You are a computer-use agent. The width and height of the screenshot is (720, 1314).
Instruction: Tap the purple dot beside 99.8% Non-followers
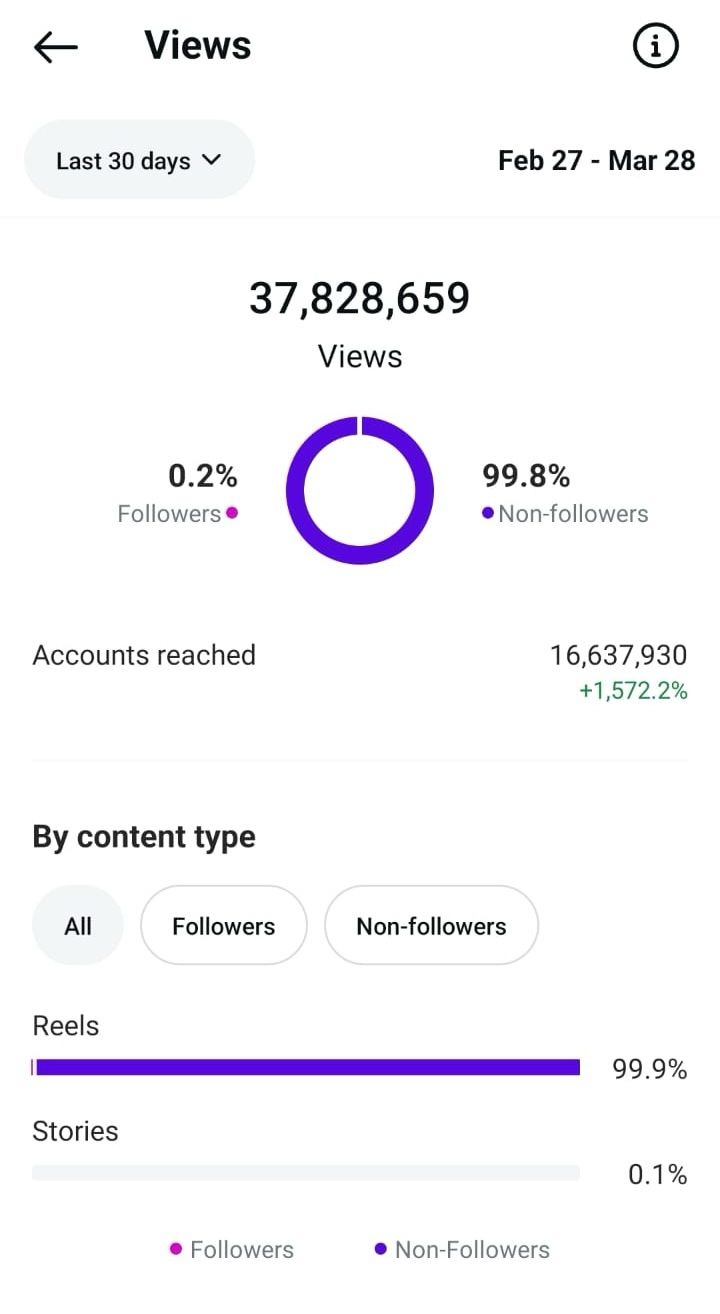click(488, 513)
